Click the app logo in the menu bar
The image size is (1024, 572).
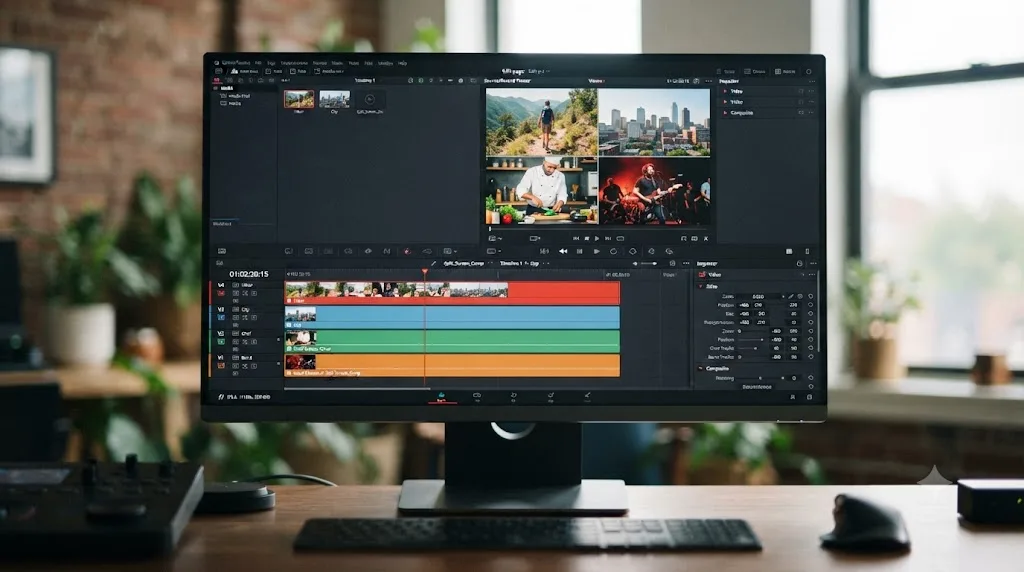click(x=216, y=63)
